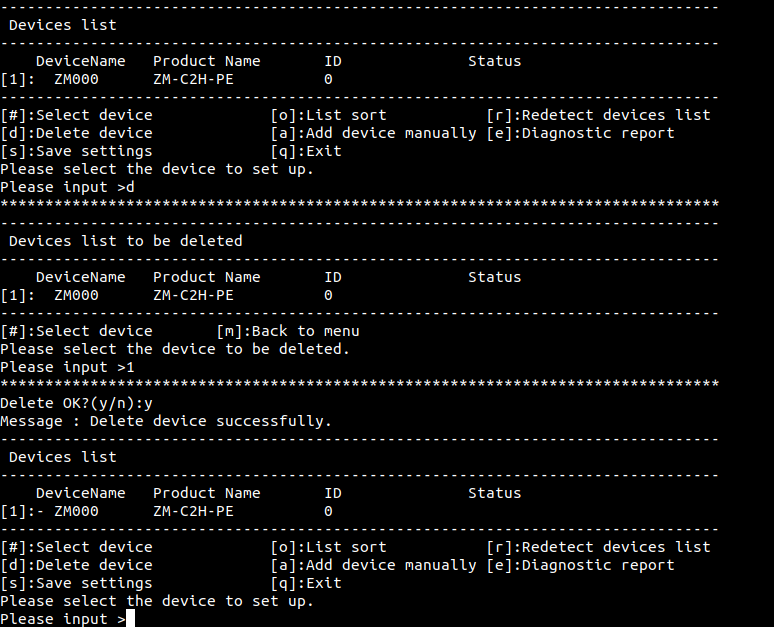Click the 'Please input >1' line
The width and height of the screenshot is (774, 627).
[67, 367]
